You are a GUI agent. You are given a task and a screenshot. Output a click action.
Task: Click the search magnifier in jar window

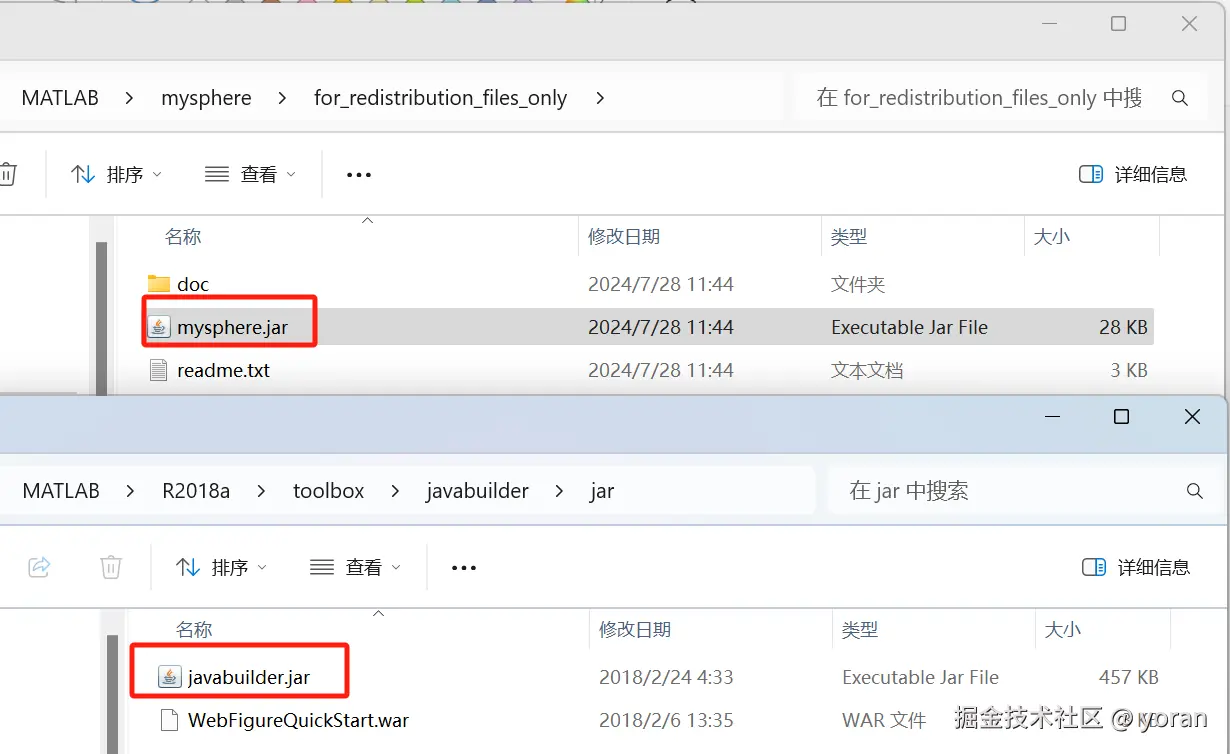pyautogui.click(x=1194, y=491)
